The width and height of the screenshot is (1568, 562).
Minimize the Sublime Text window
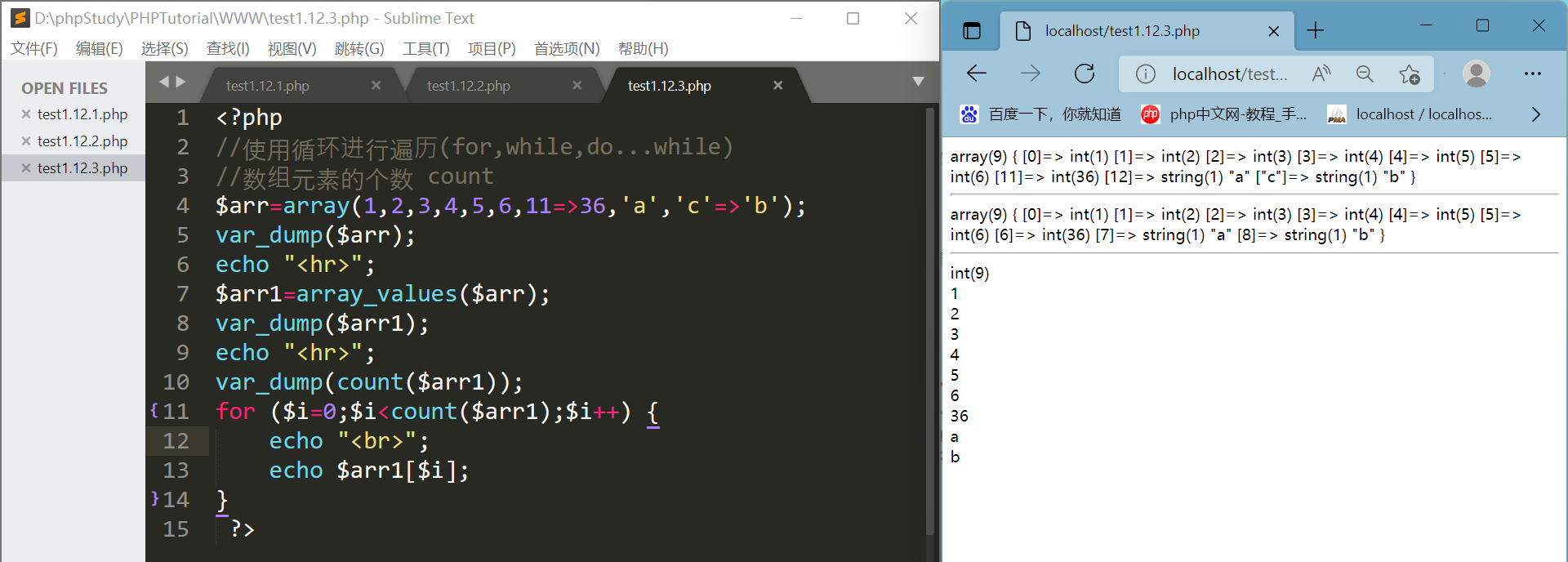[797, 18]
